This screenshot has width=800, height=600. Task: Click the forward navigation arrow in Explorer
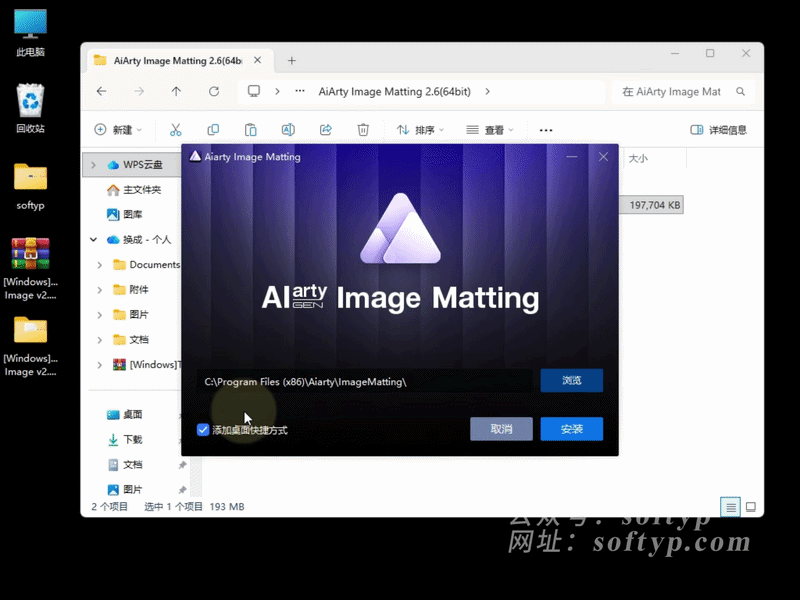point(139,91)
